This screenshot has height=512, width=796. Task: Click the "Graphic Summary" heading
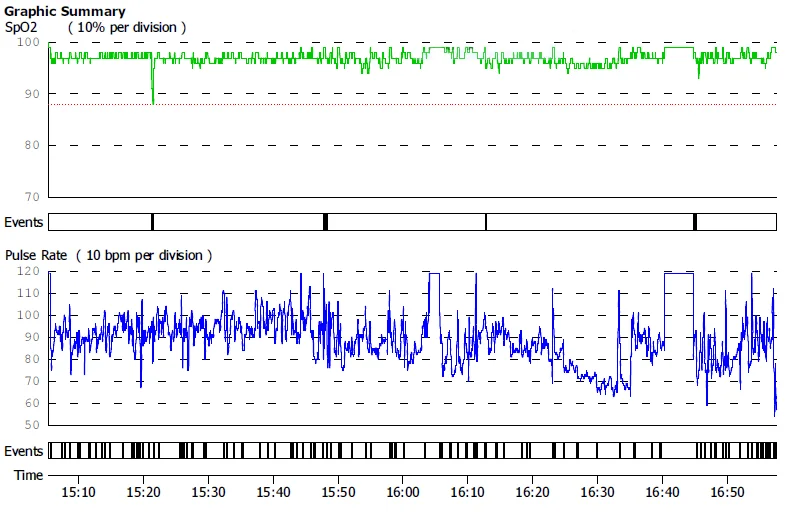click(x=64, y=11)
